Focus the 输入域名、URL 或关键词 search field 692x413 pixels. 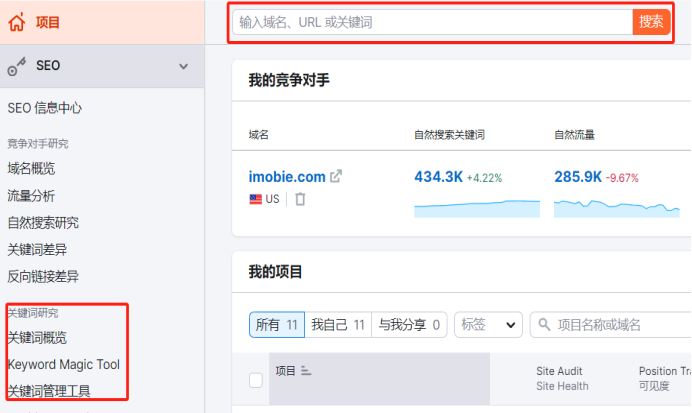coord(432,22)
